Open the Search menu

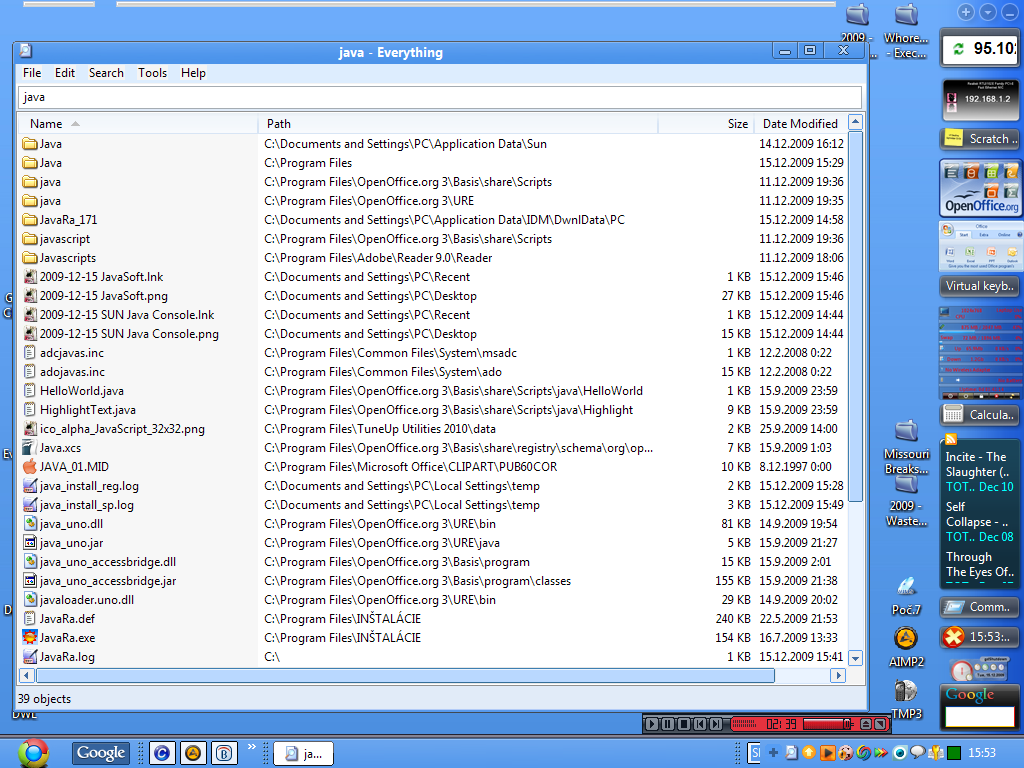point(106,73)
